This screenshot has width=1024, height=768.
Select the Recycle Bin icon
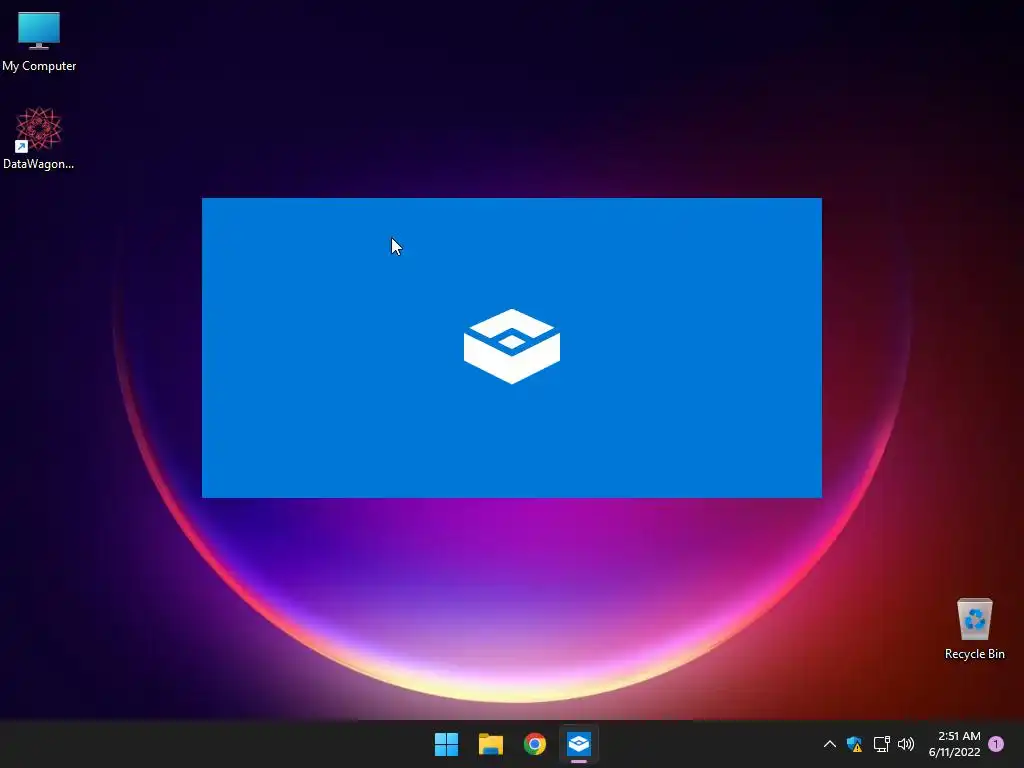pyautogui.click(x=974, y=629)
